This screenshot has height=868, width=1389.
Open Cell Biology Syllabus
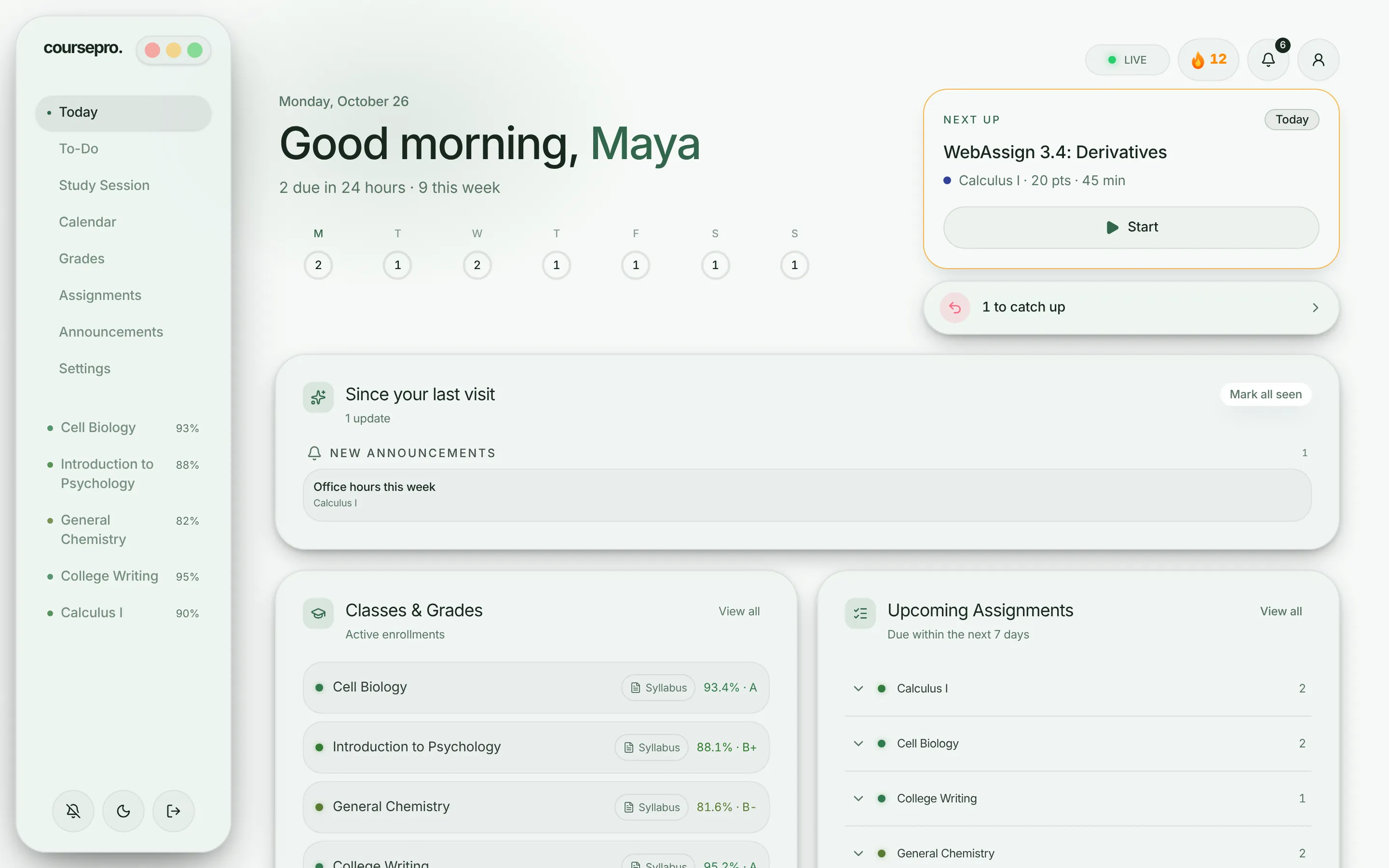coord(658,687)
